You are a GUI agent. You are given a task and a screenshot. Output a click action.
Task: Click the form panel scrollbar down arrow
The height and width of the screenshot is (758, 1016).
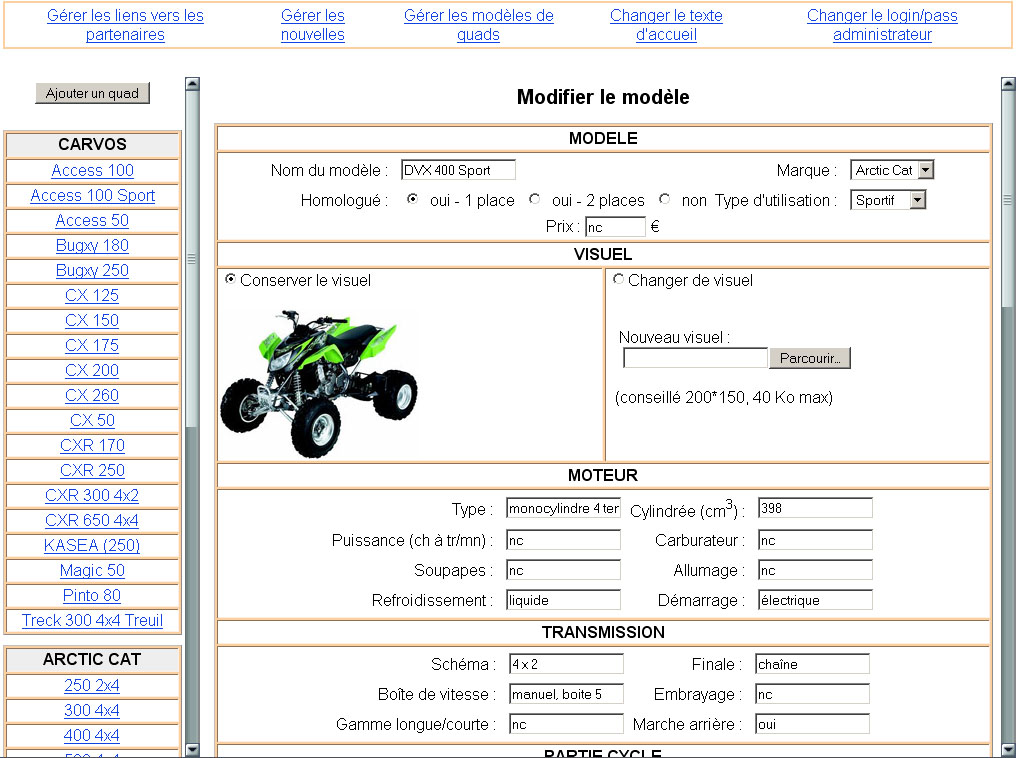tap(1008, 750)
